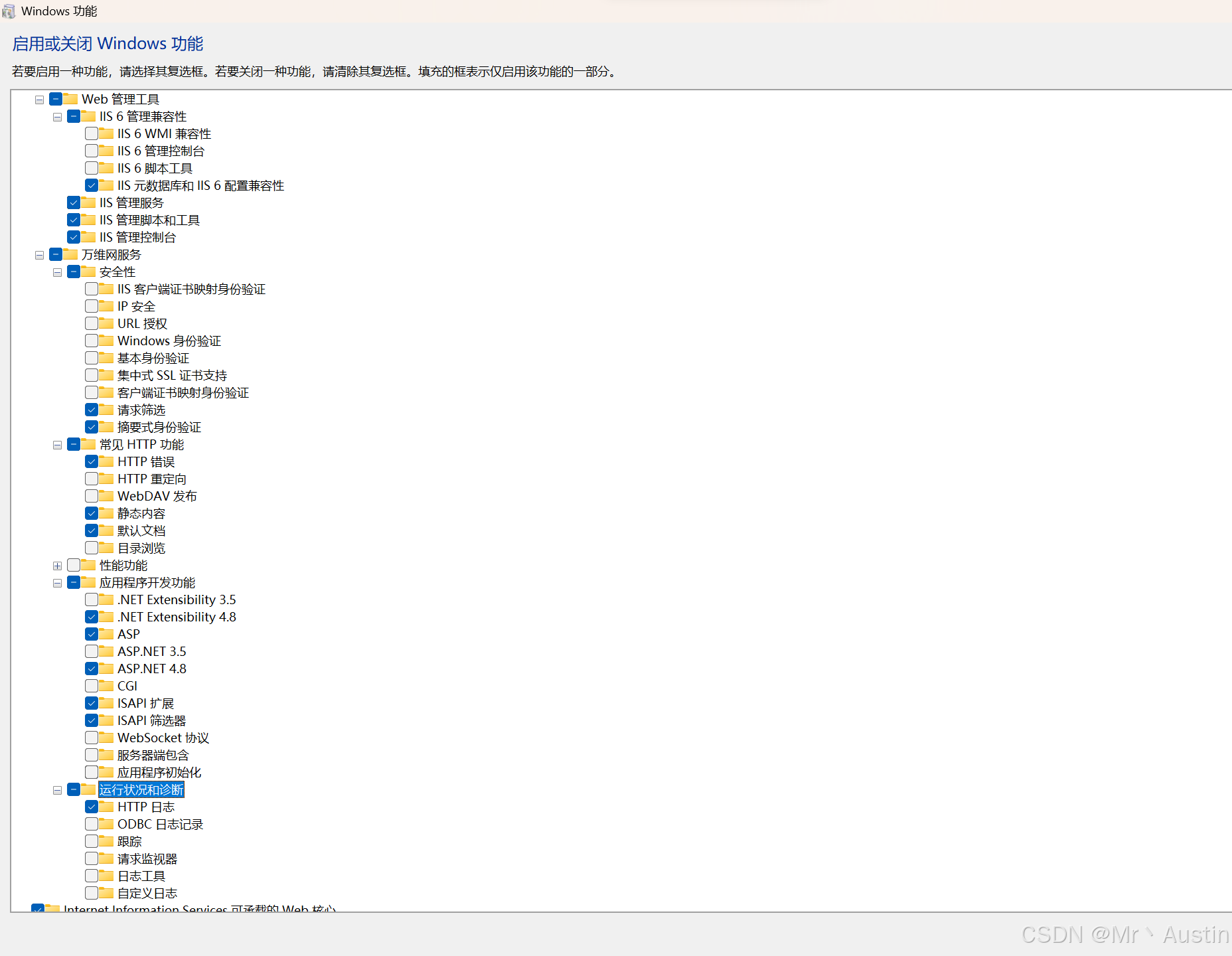Expand the 性能功能 tree node
This screenshot has height=956, width=1232.
(x=58, y=566)
